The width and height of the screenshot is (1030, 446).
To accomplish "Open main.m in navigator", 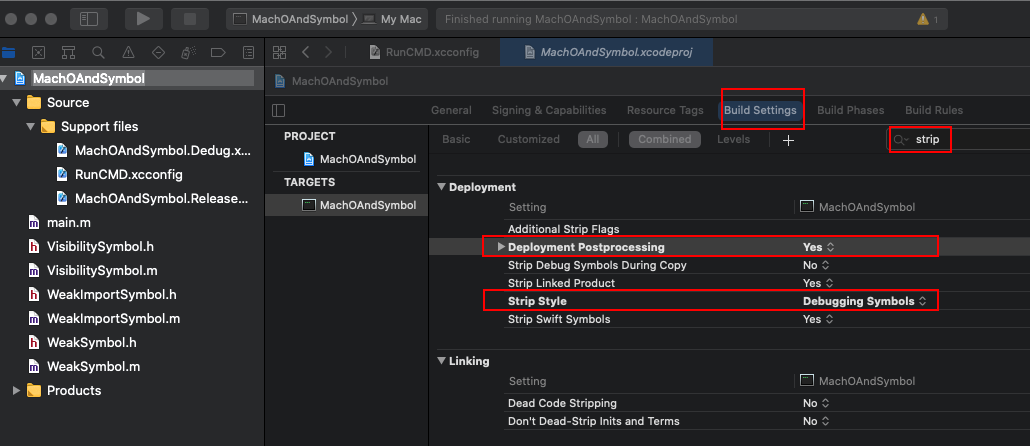I will pos(59,223).
